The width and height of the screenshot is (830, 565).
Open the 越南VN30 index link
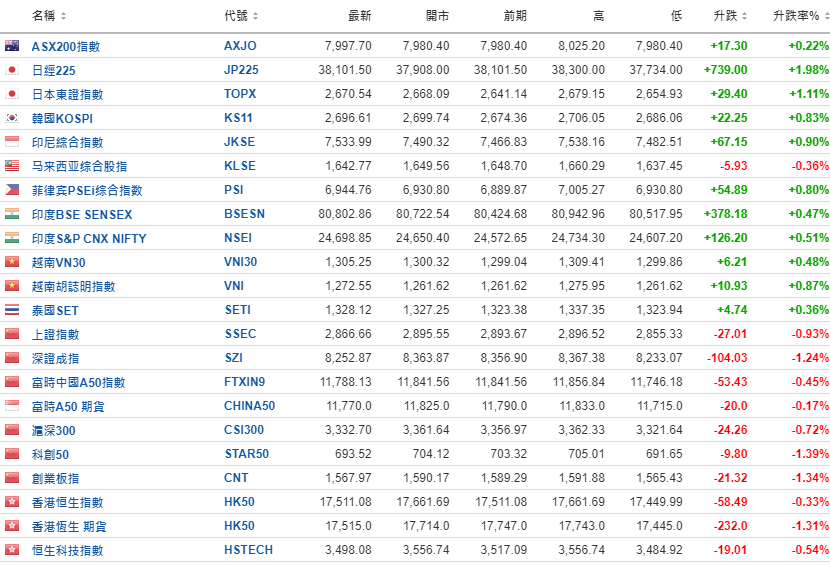tap(60, 262)
